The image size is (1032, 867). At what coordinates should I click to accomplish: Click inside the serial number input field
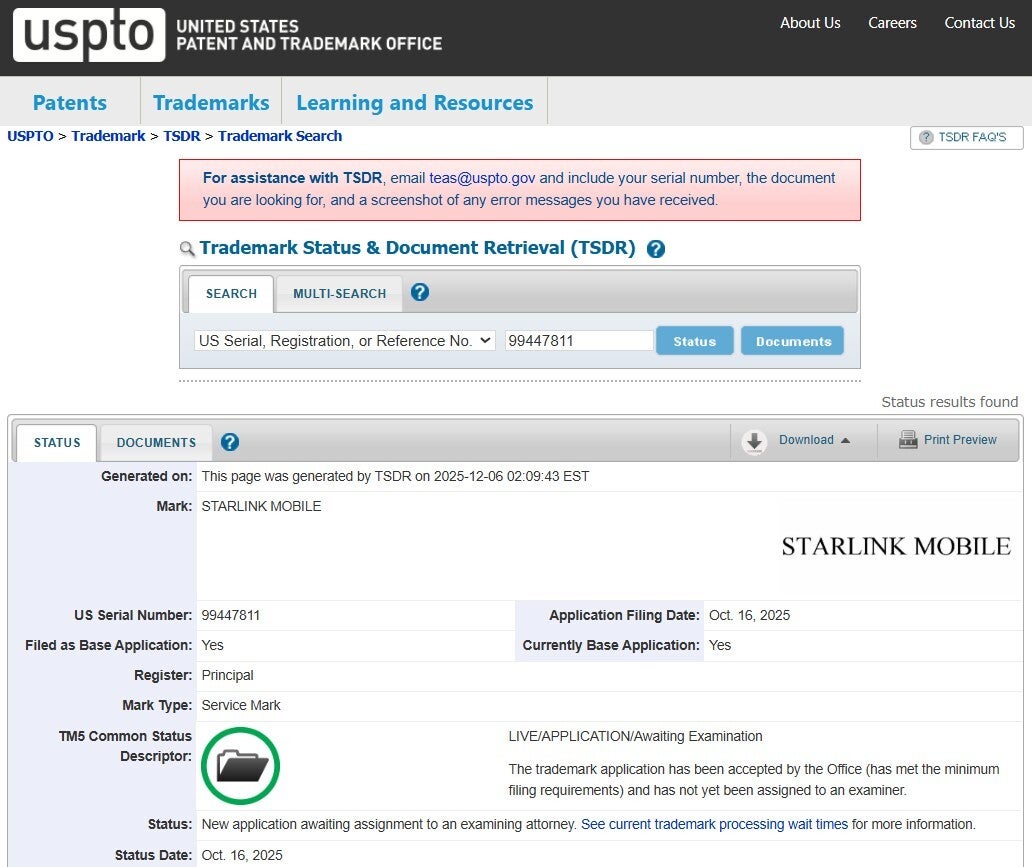579,340
